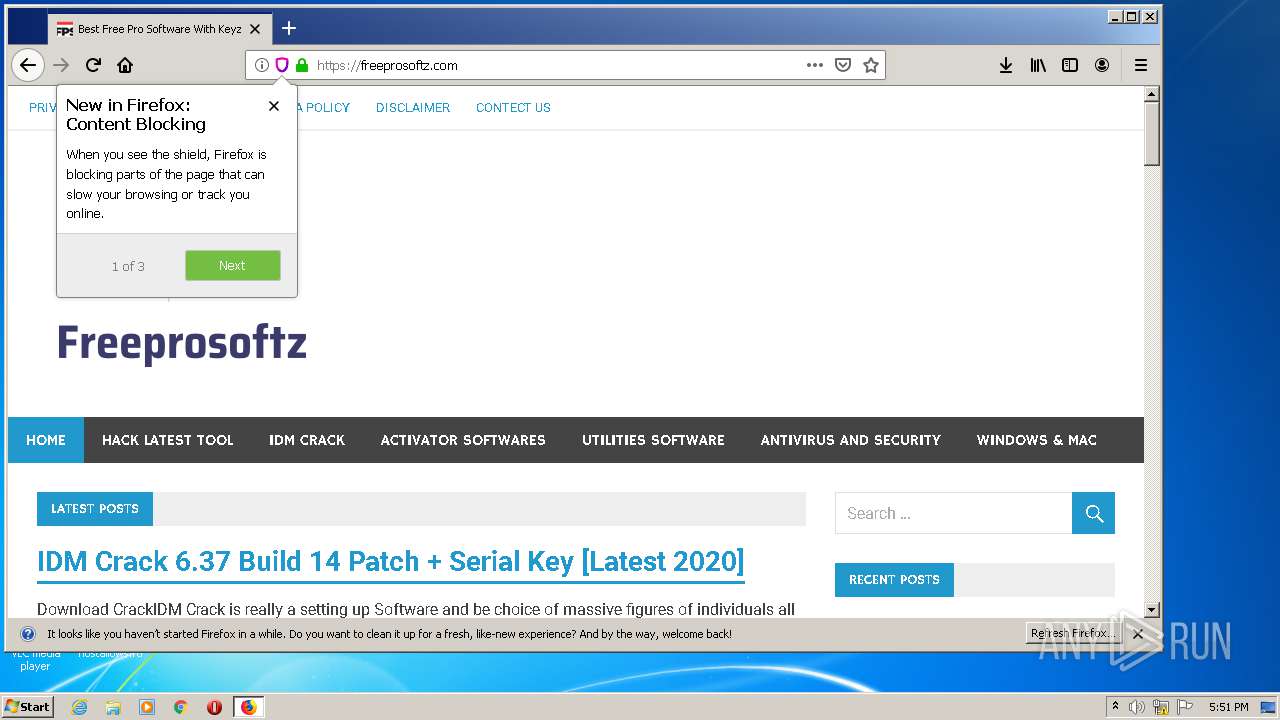Open UTILITIES SOFTWARE menu item
Screen dimensions: 1280x720
click(653, 440)
